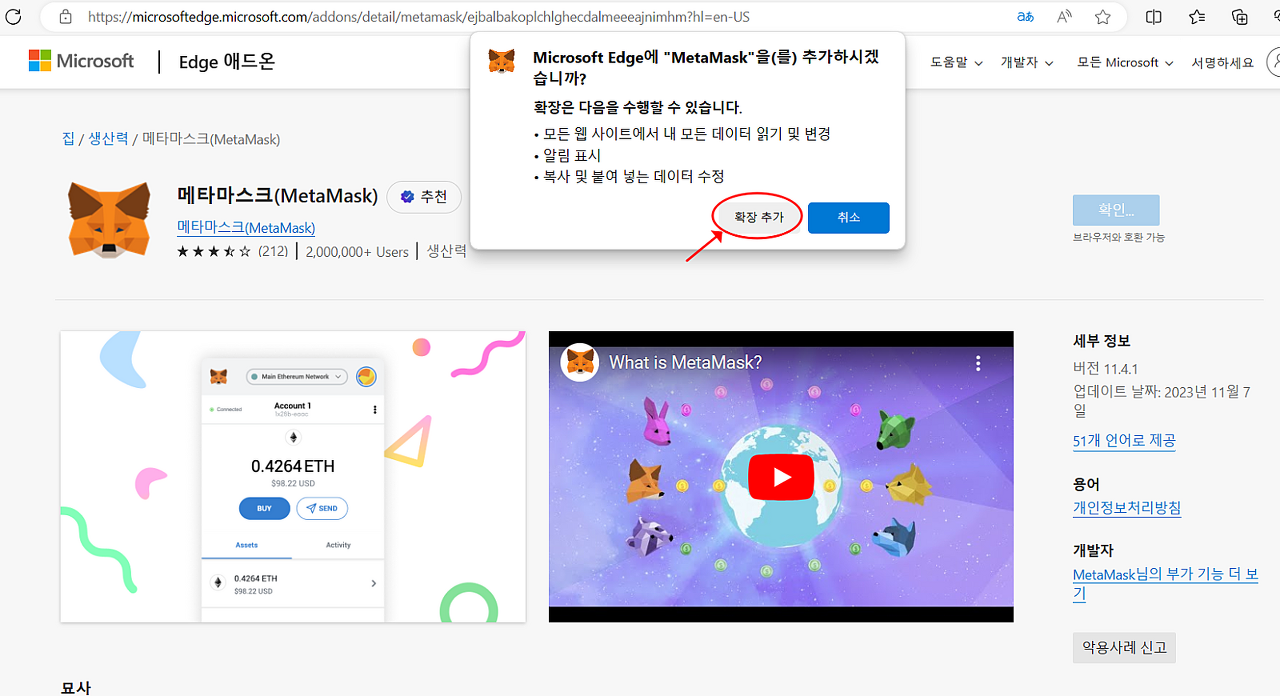The image size is (1280, 696).
Task: Click the greyed-out confirm button
Action: click(1116, 210)
